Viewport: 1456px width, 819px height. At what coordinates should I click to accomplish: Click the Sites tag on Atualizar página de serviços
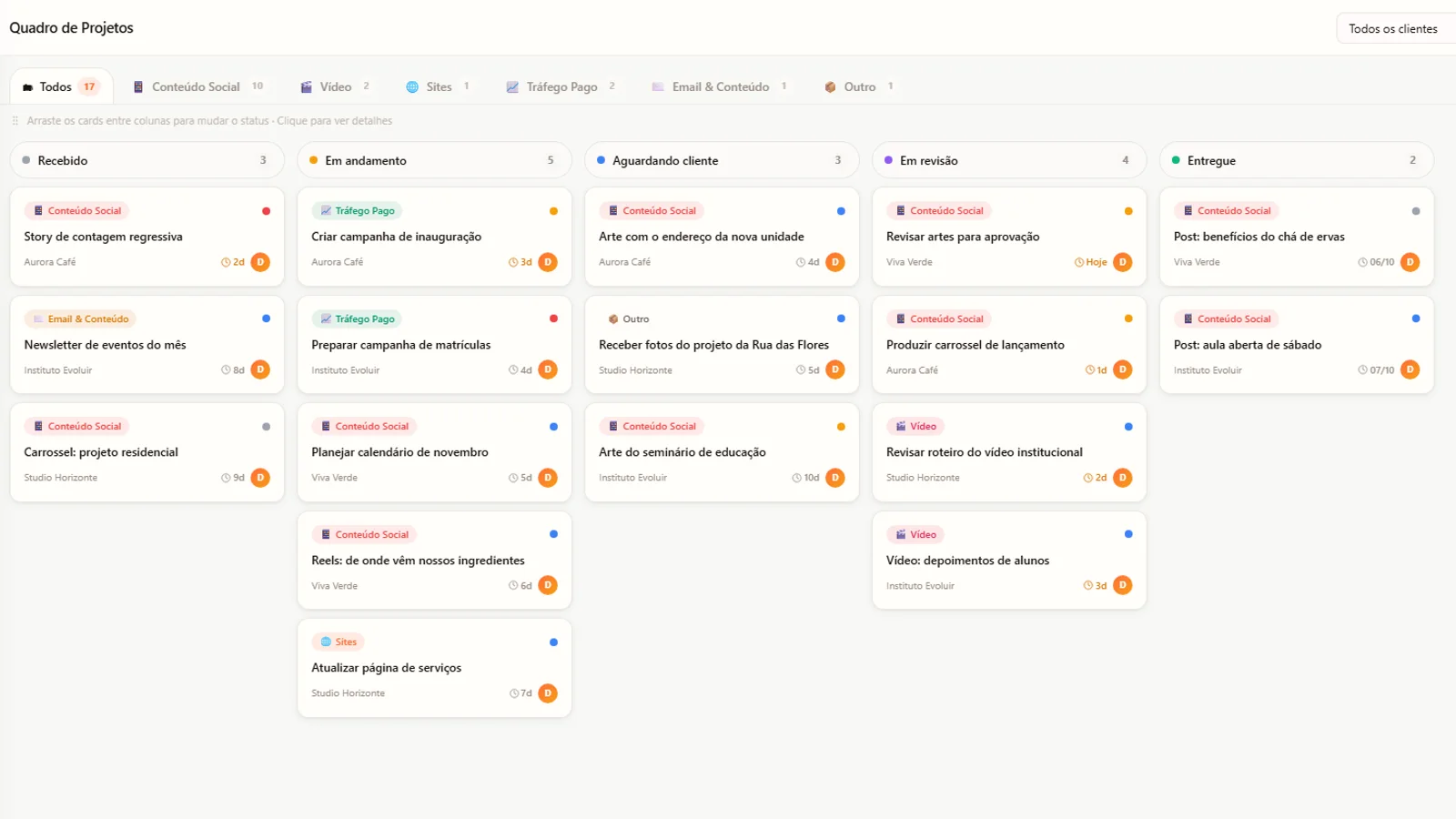click(x=338, y=642)
